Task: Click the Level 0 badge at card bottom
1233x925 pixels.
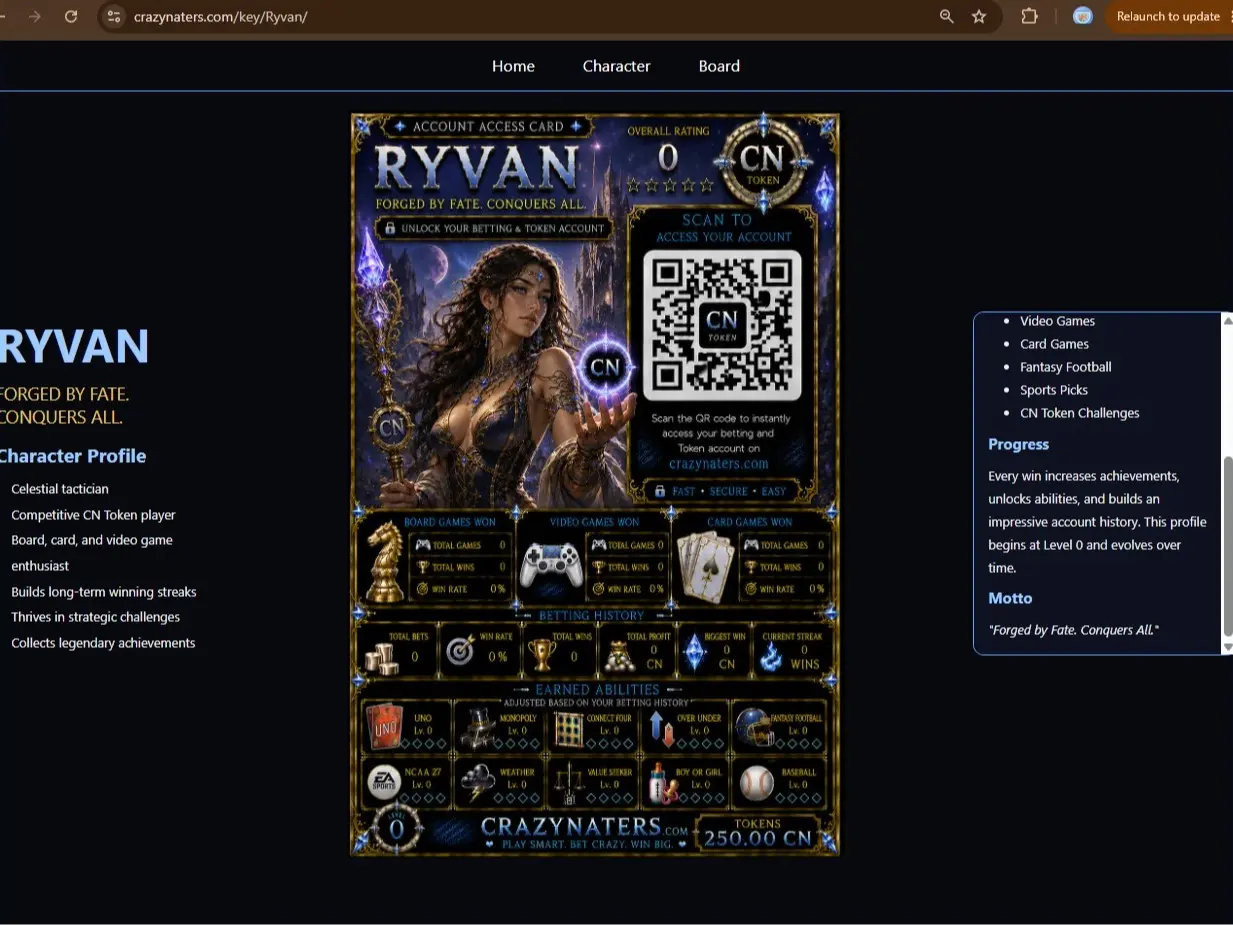Action: (397, 829)
